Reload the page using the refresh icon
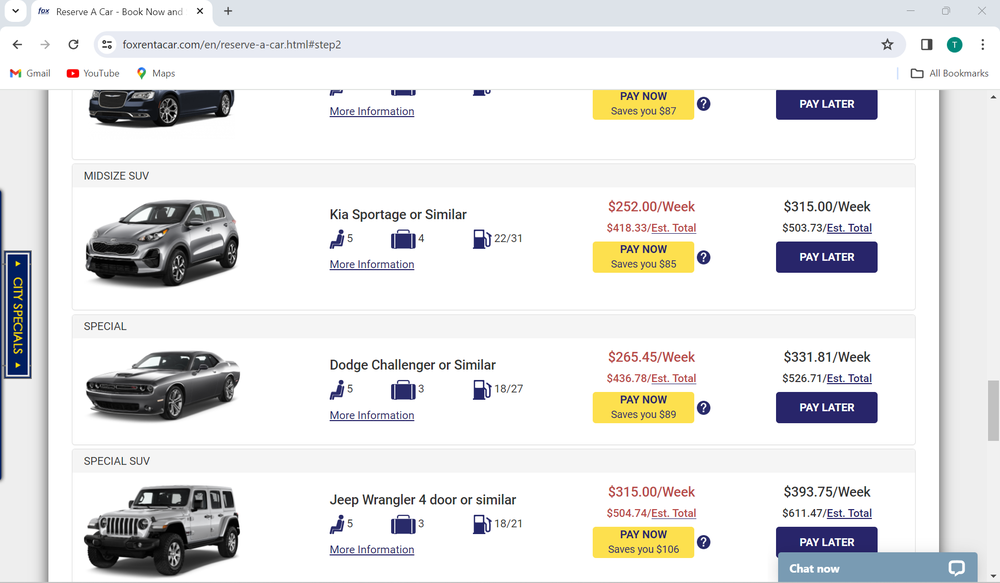 (x=73, y=44)
